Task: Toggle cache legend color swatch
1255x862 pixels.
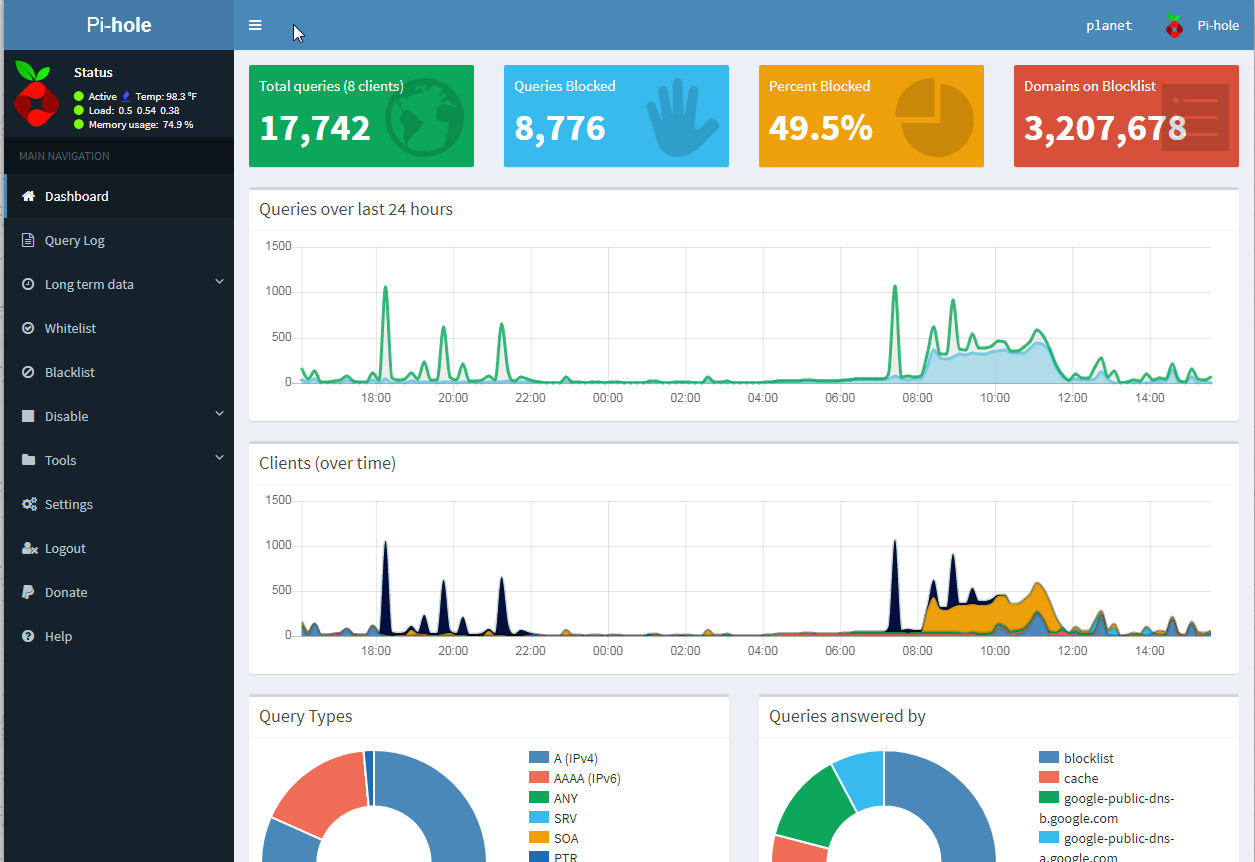Action: click(1049, 778)
